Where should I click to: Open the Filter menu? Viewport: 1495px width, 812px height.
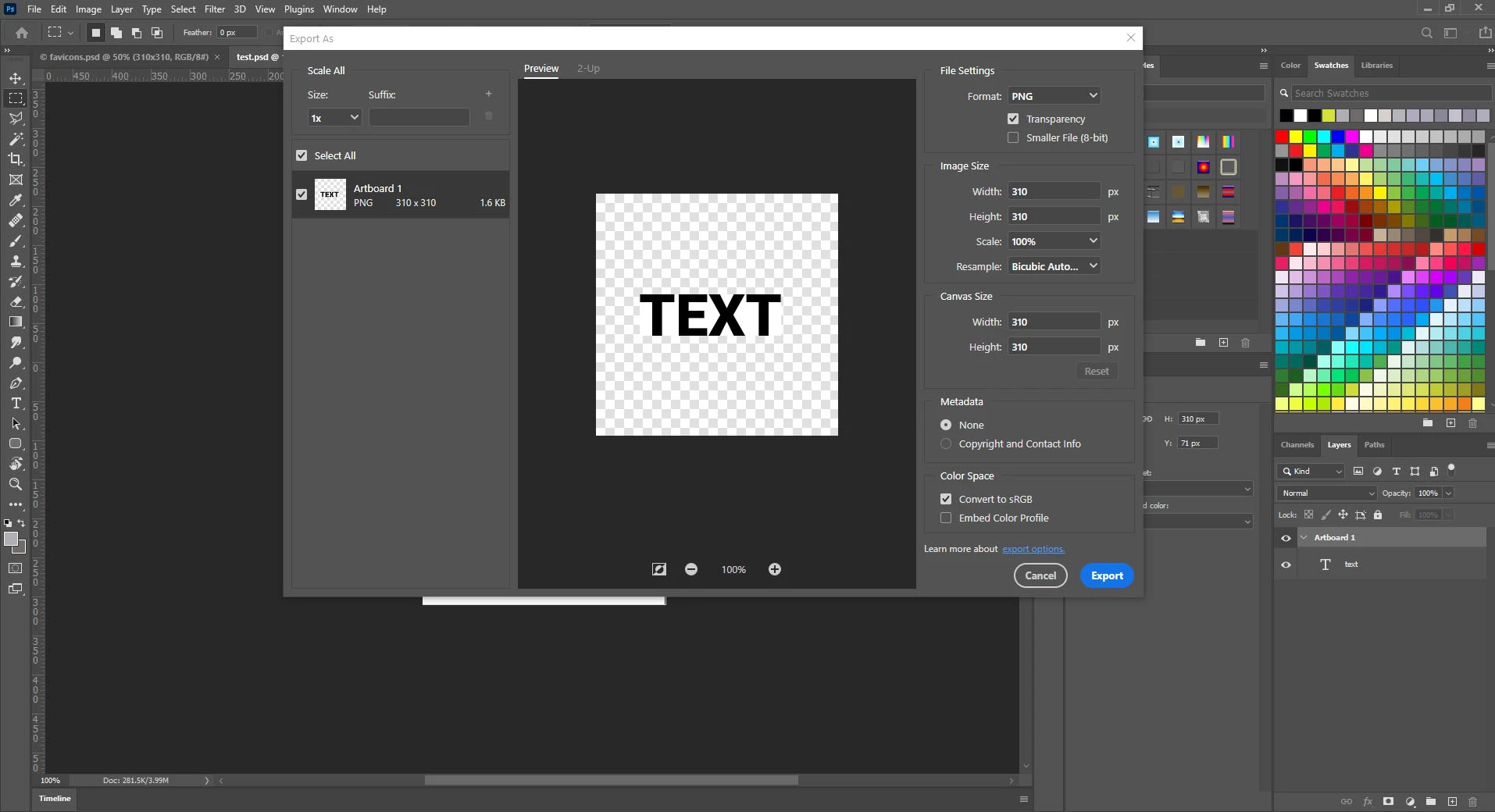215,9
